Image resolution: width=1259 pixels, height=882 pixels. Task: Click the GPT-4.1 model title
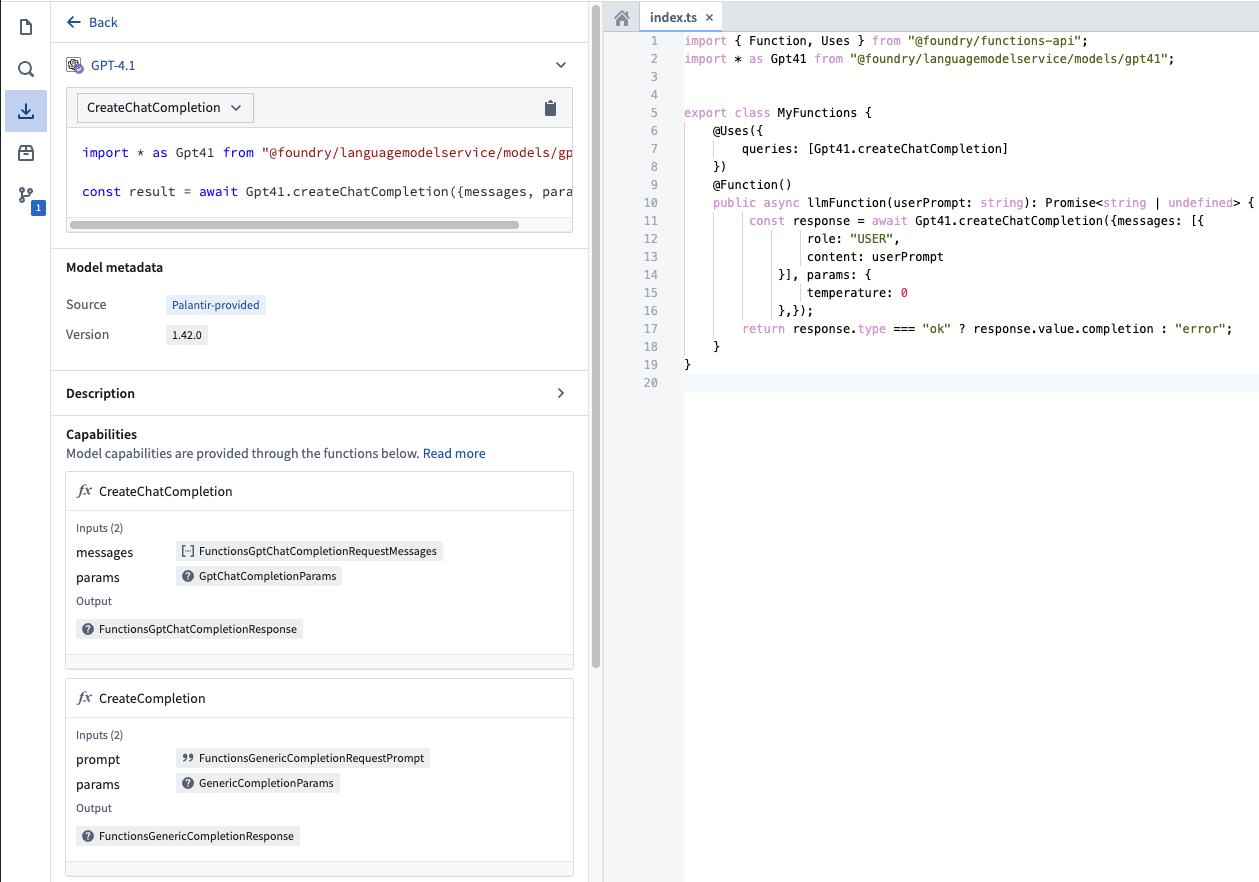113,65
